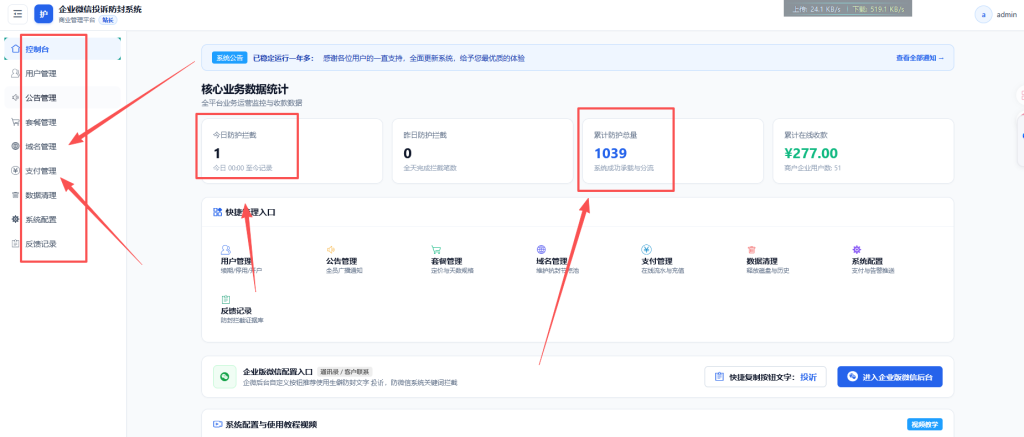
Task: Click 商户企业用户数: 51 text
Action: coord(812,168)
